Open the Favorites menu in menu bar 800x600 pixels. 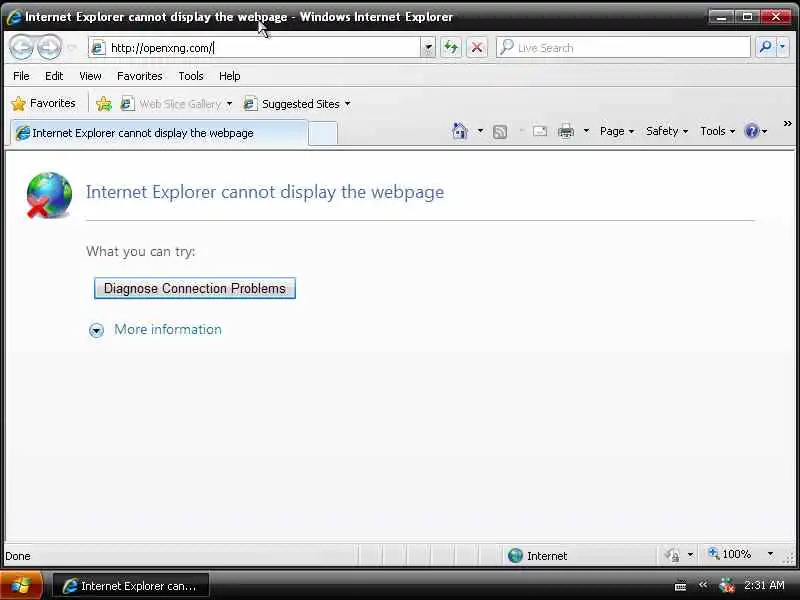click(x=139, y=76)
